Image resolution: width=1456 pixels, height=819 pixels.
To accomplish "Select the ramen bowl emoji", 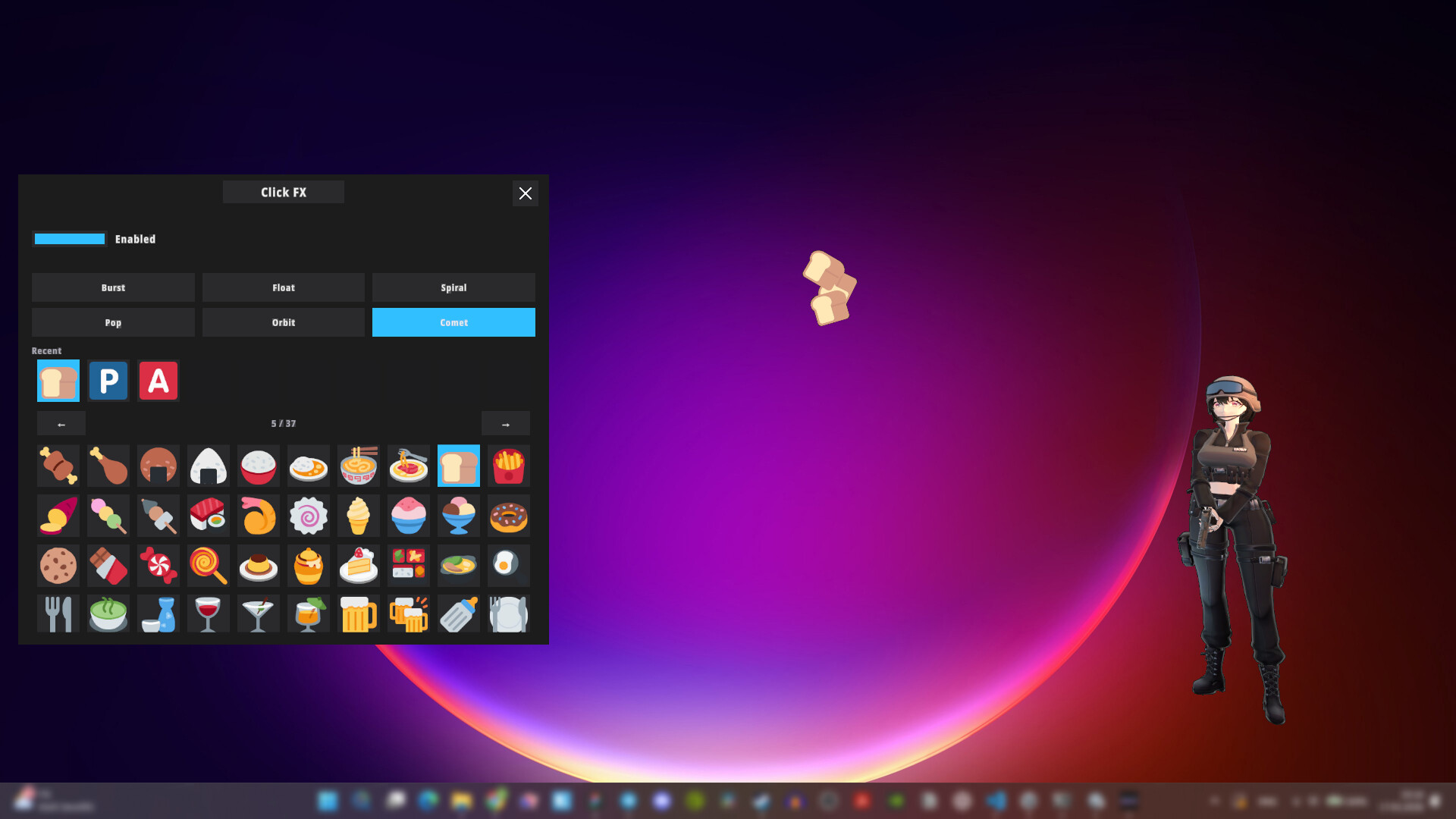I will point(358,466).
